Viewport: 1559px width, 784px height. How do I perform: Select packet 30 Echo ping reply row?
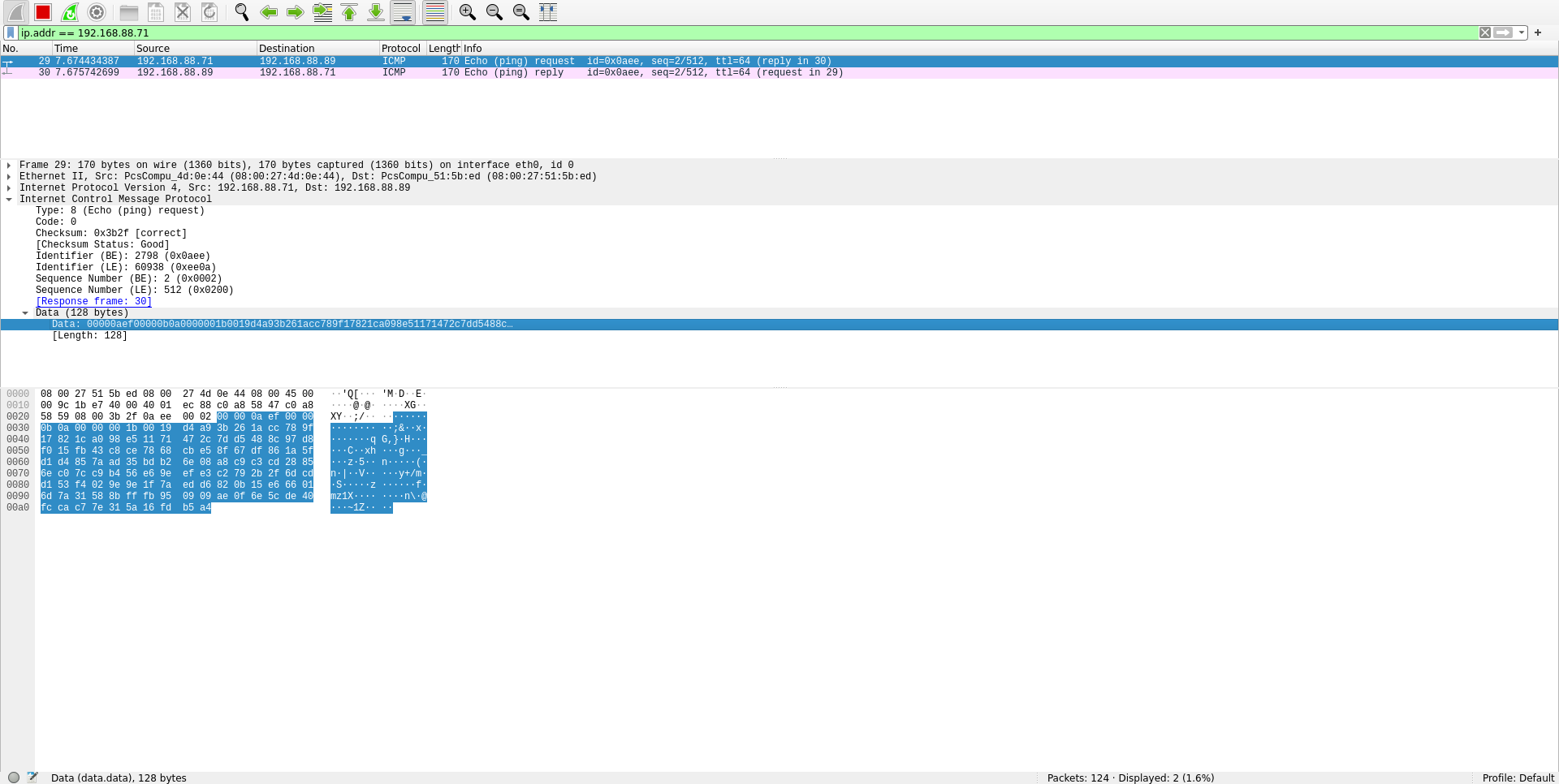coord(779,72)
